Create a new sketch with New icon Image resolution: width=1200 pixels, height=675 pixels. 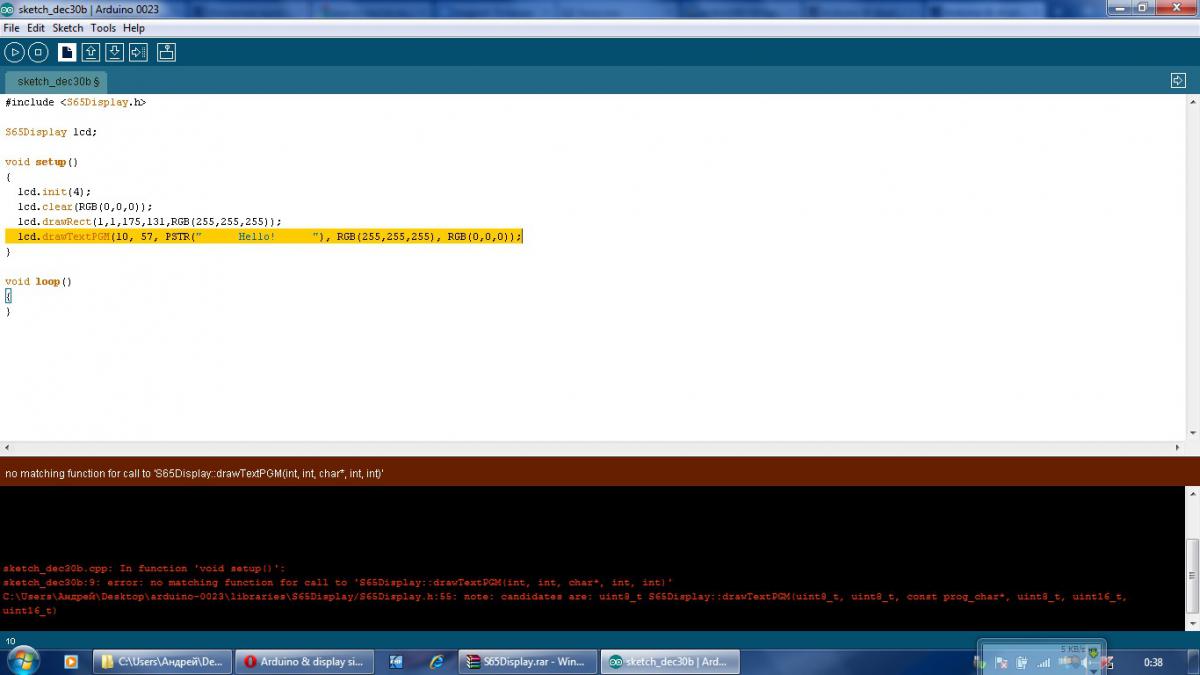67,52
